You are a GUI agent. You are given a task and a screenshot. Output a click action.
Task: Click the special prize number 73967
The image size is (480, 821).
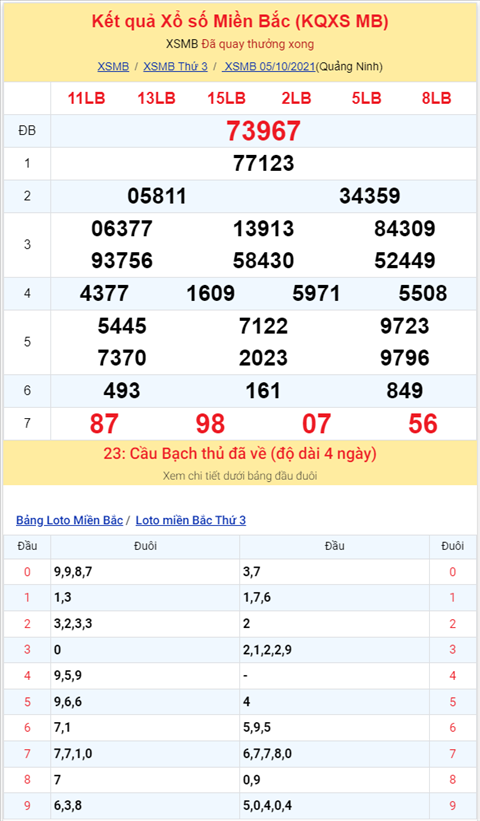(x=263, y=131)
